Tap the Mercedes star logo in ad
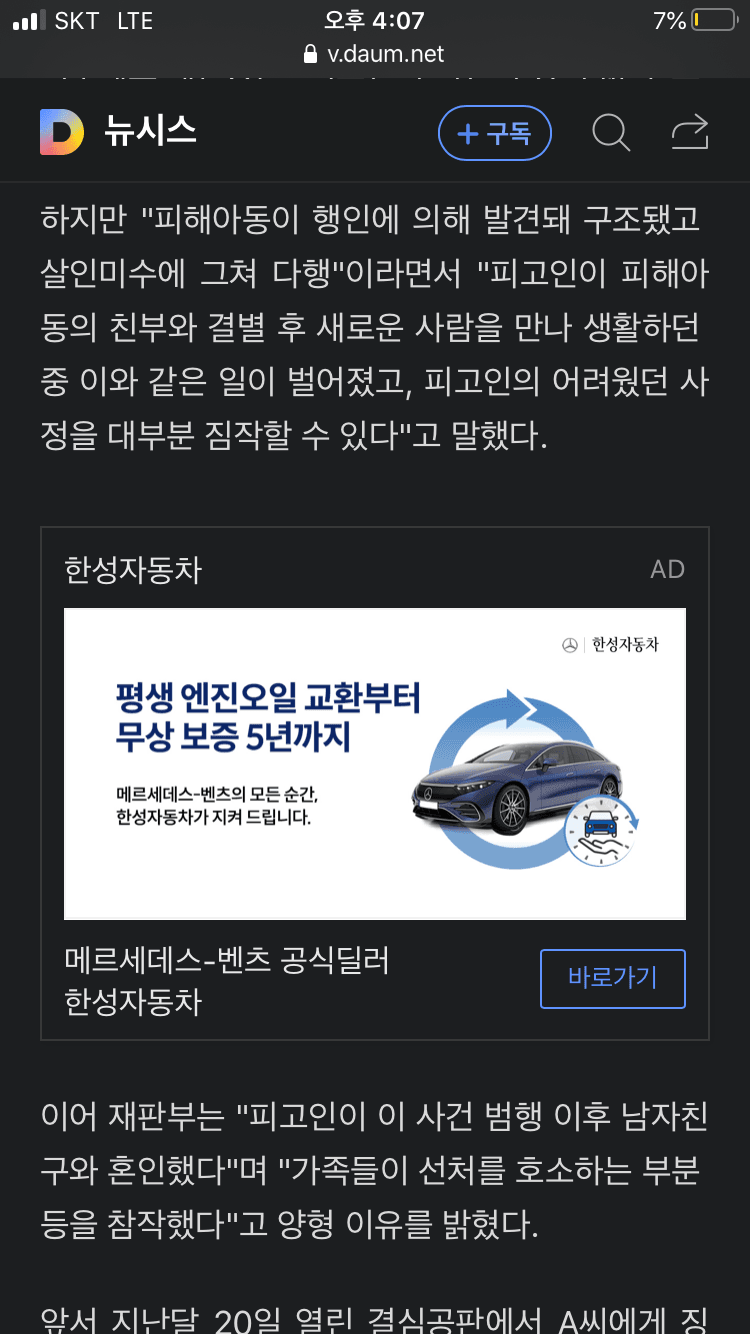The height and width of the screenshot is (1334, 750). pyautogui.click(x=570, y=646)
